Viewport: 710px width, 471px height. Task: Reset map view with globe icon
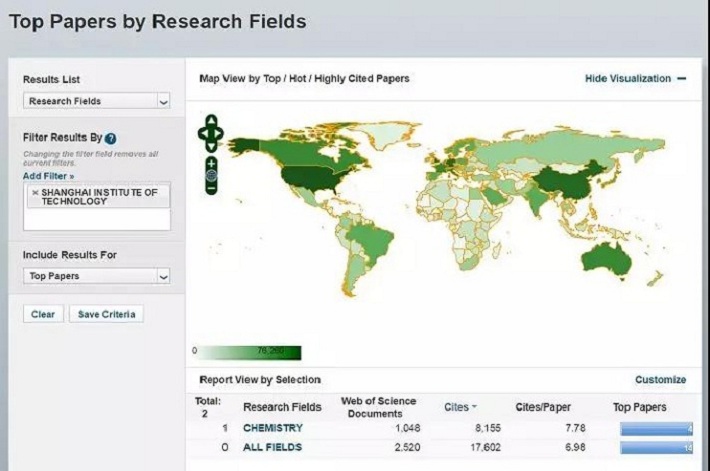click(x=211, y=175)
